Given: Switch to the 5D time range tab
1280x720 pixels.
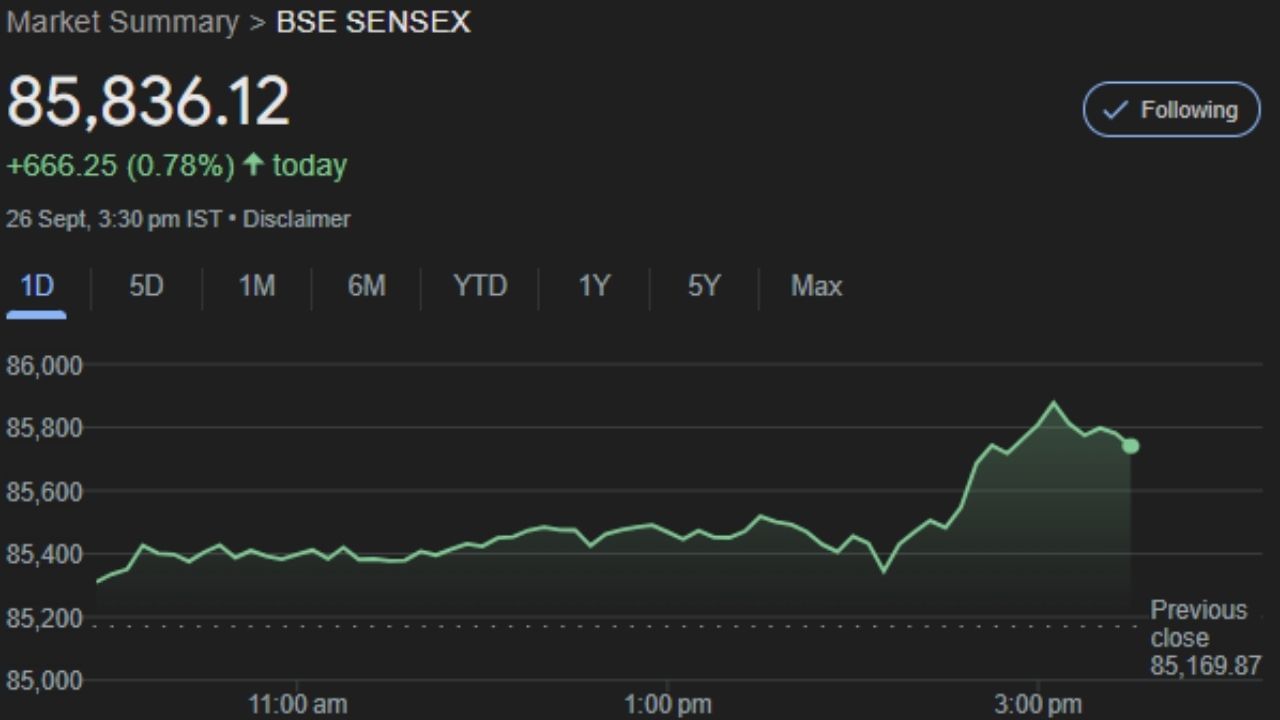Looking at the screenshot, I should pos(146,287).
